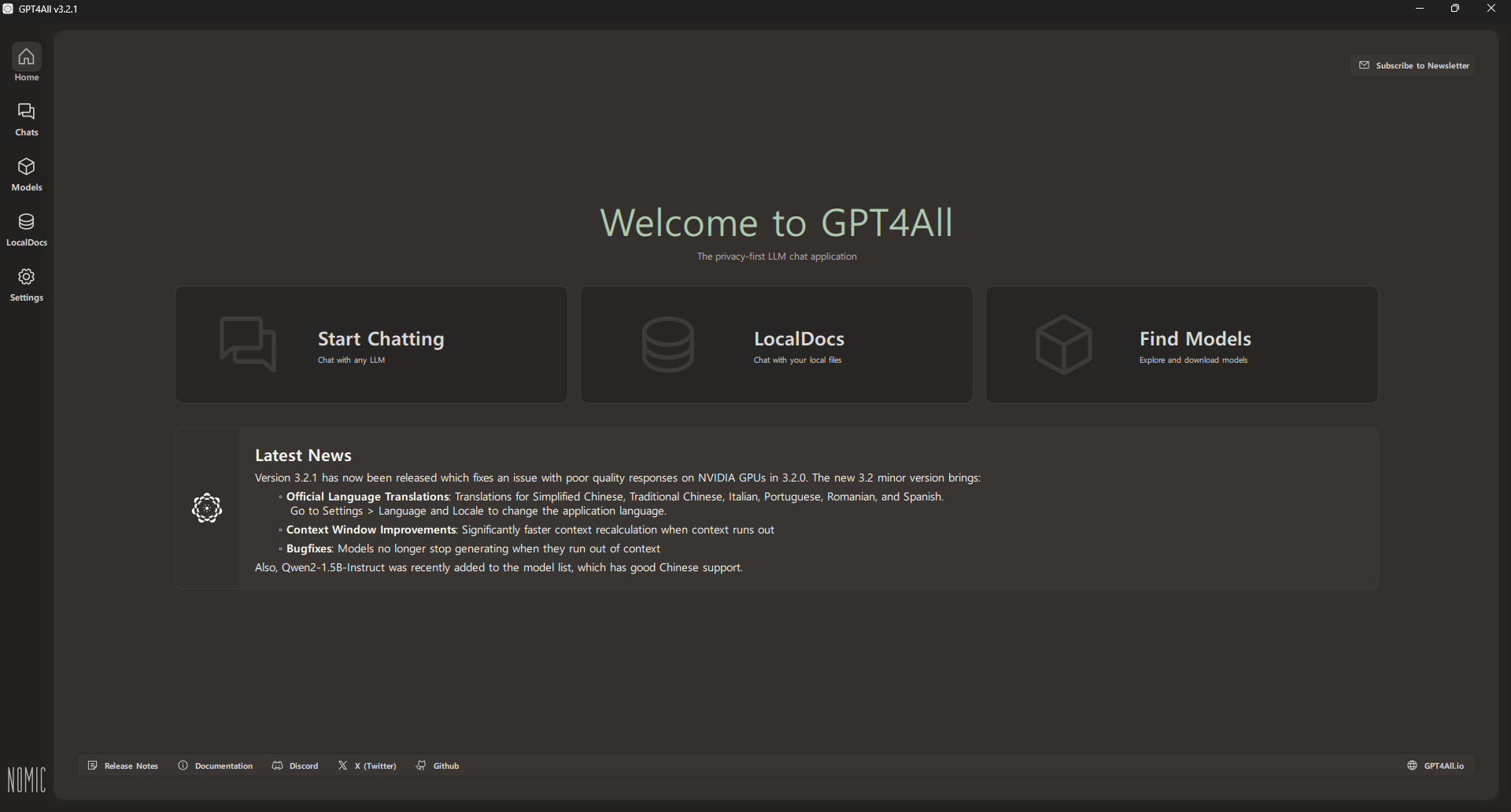Click the Qwen2-1.5B-Instruct news line

point(499,567)
